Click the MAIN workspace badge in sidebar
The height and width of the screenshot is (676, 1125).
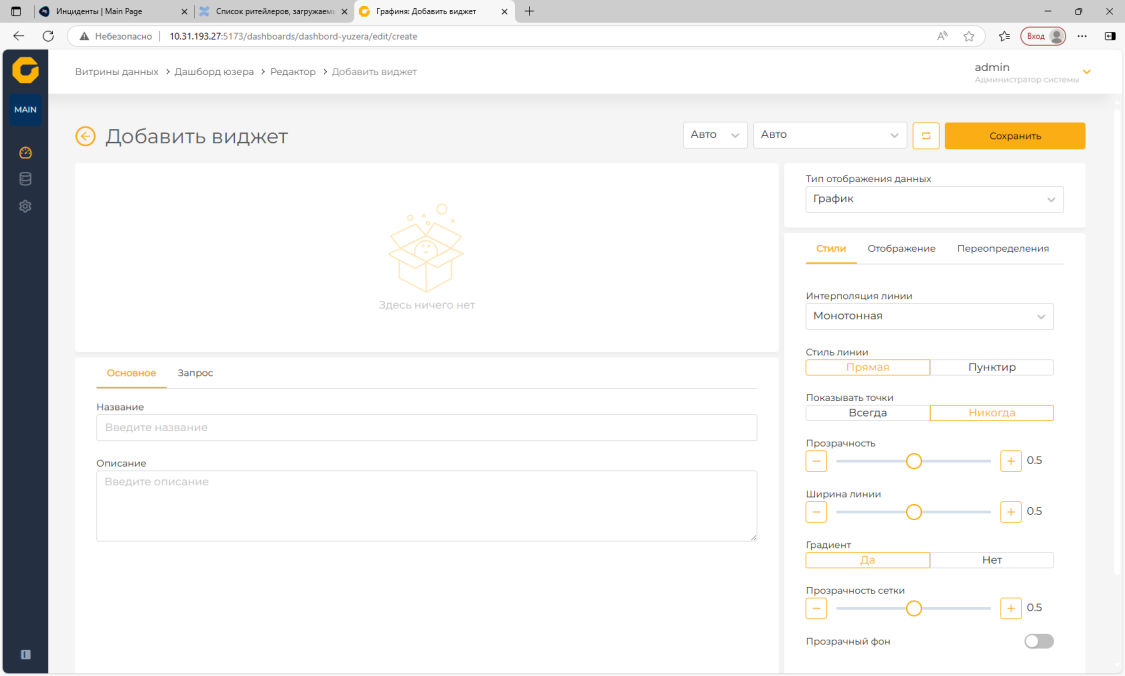25,110
